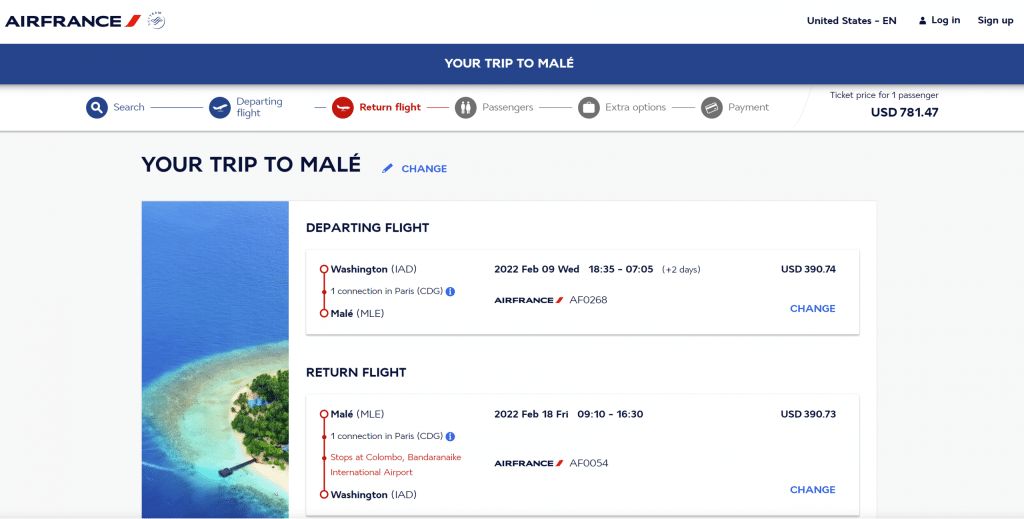Click the Extra options suitcase icon

588,107
